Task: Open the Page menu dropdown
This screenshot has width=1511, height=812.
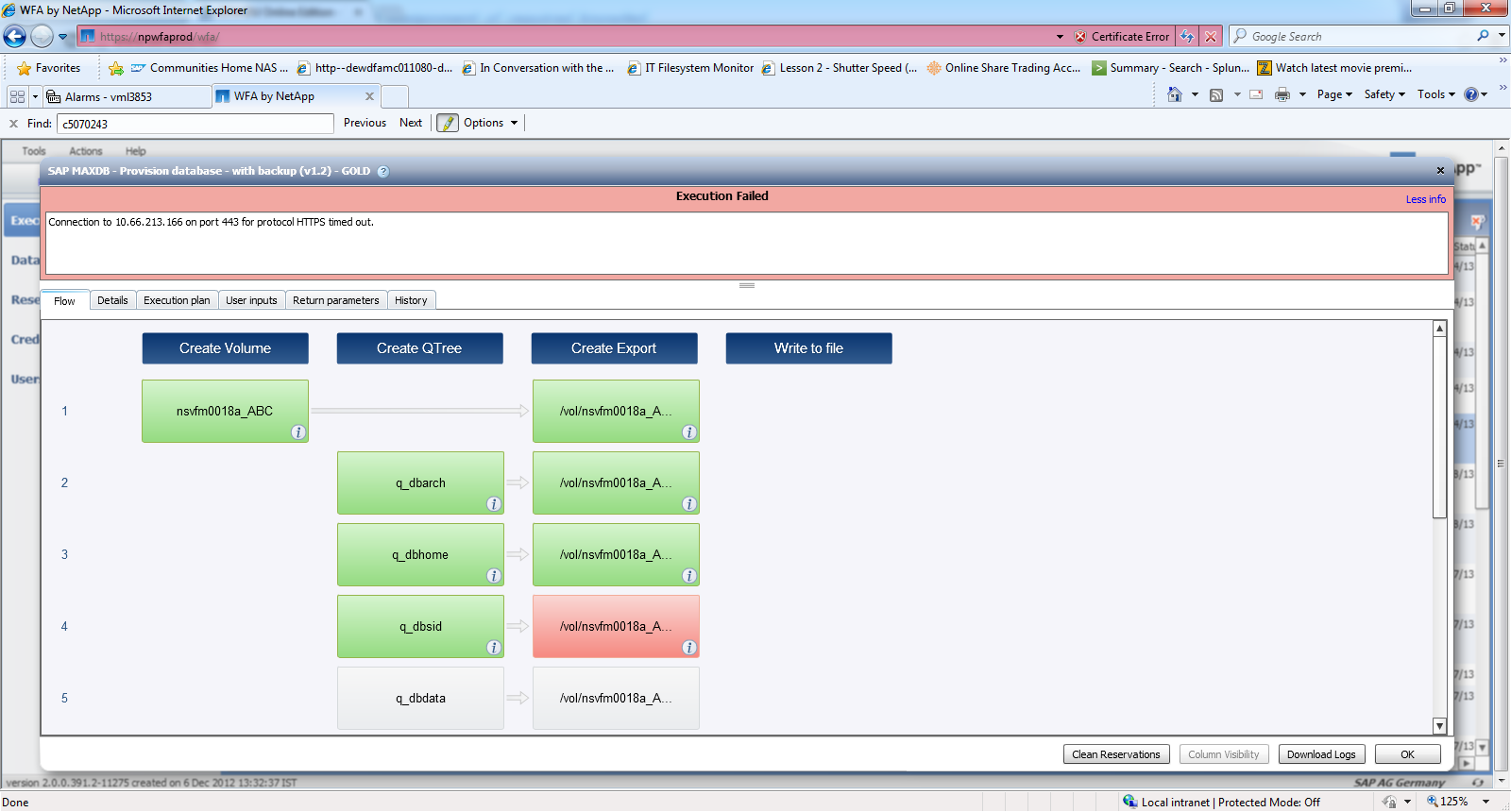Action: tap(1334, 94)
